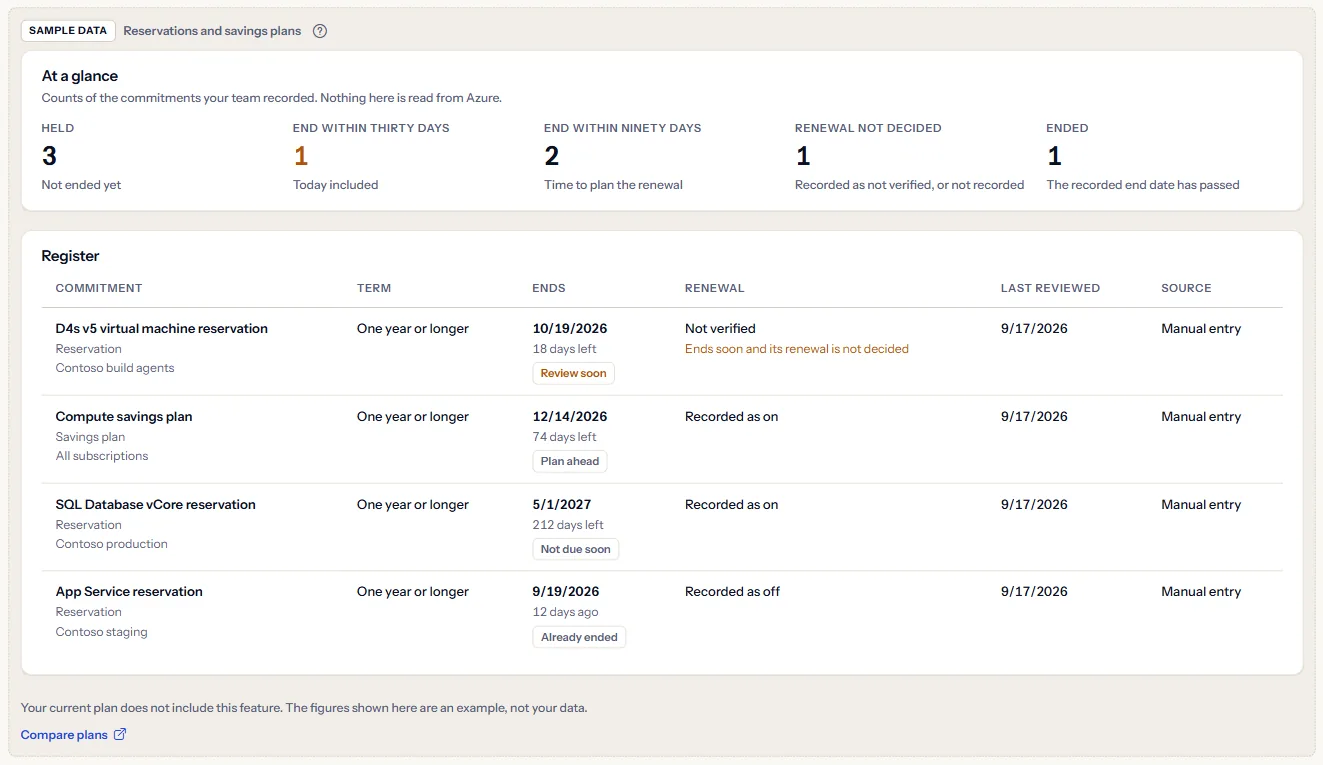
Task: Click Contoso staging scope text
Action: 102,632
